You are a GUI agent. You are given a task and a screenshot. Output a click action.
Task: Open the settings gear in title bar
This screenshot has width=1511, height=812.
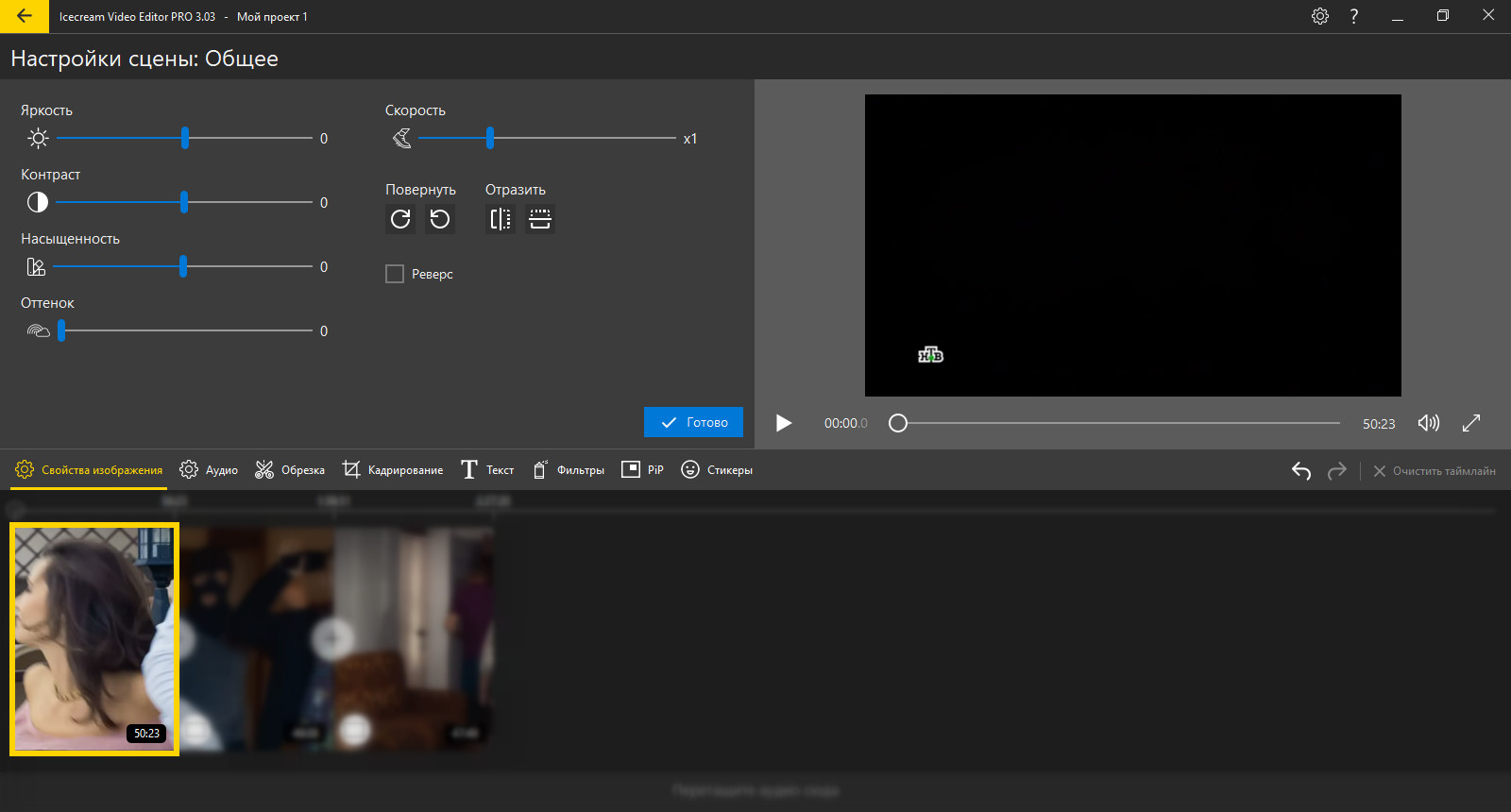1320,16
